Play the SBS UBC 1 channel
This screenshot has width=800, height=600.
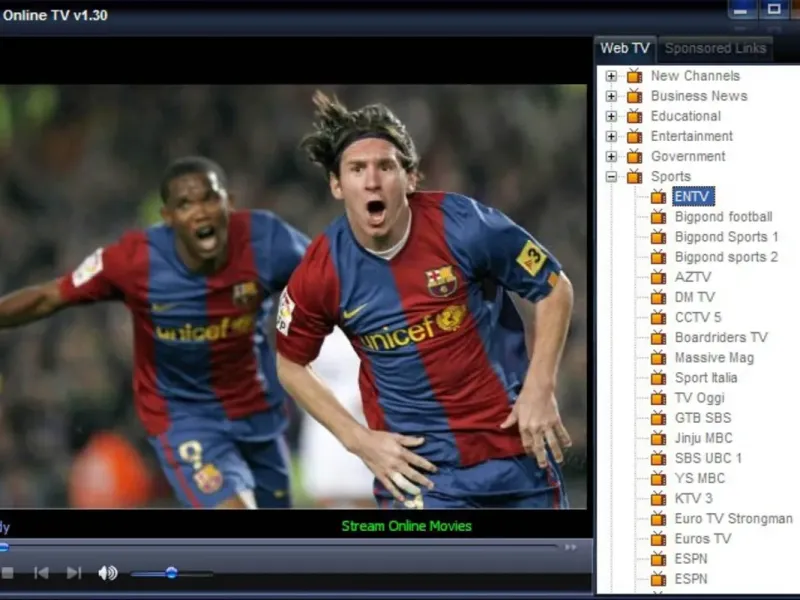coord(708,458)
